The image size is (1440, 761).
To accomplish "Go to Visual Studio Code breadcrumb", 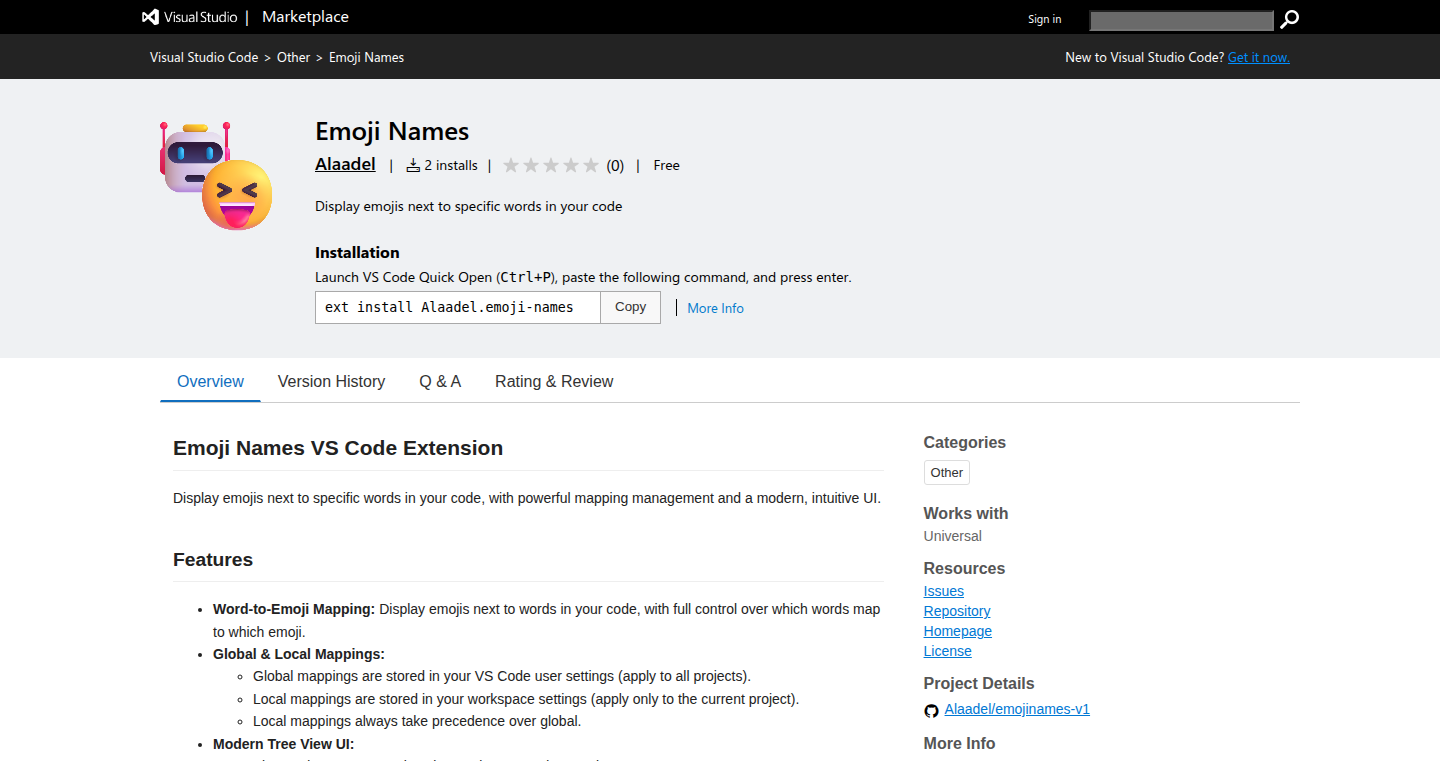I will tap(204, 57).
